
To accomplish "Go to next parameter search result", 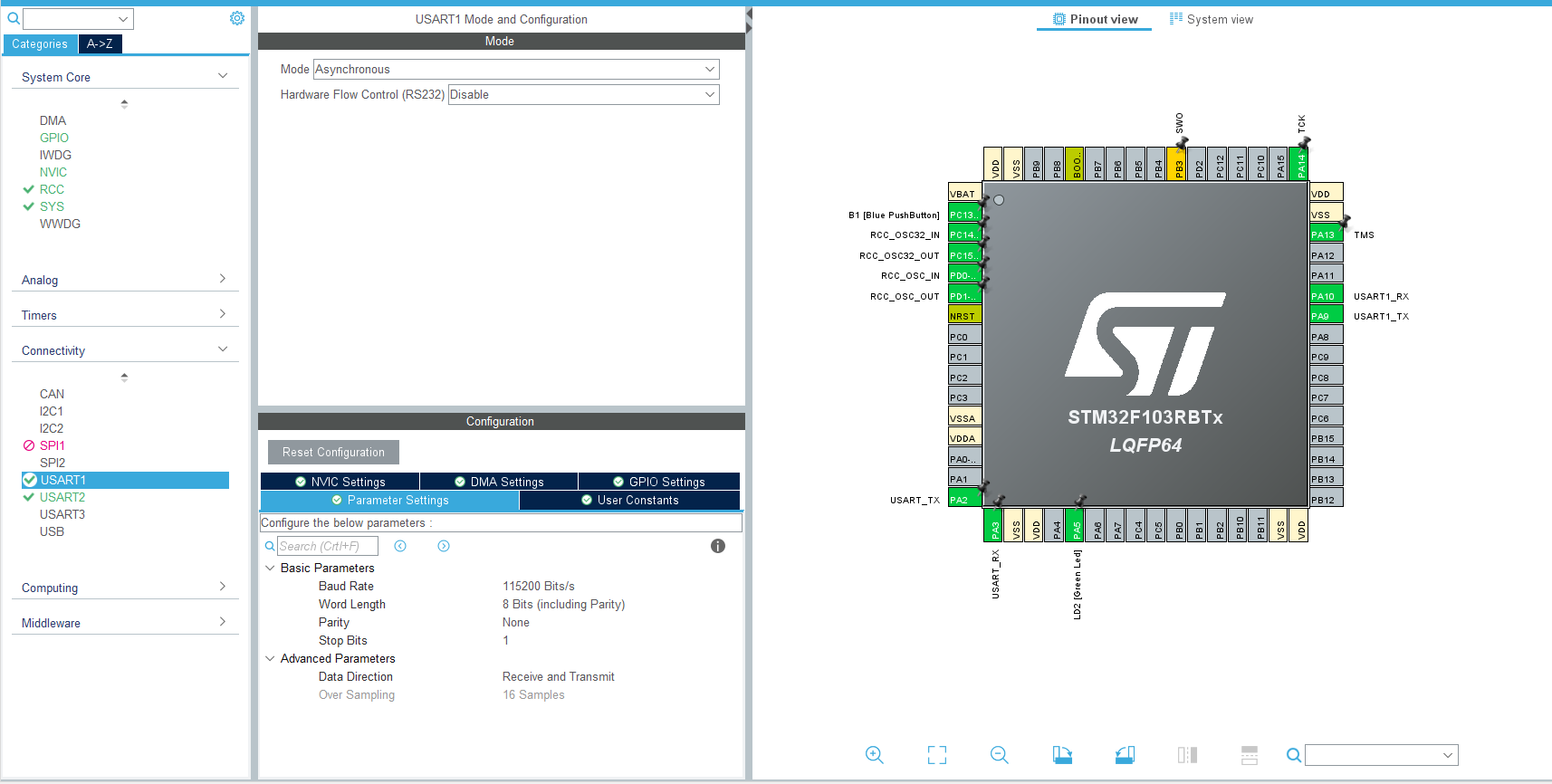I will (x=444, y=546).
